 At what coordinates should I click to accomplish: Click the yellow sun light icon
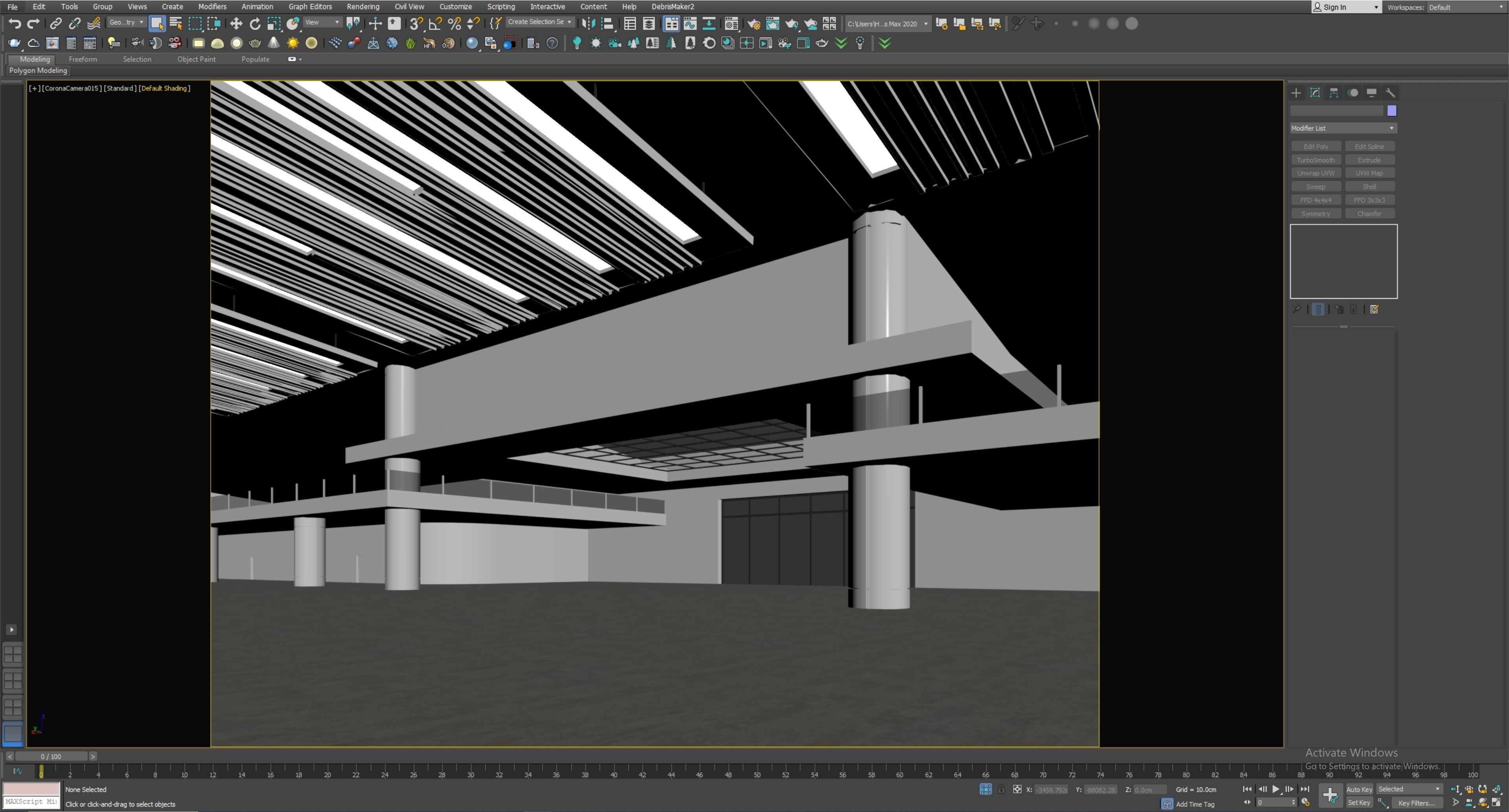pyautogui.click(x=292, y=43)
